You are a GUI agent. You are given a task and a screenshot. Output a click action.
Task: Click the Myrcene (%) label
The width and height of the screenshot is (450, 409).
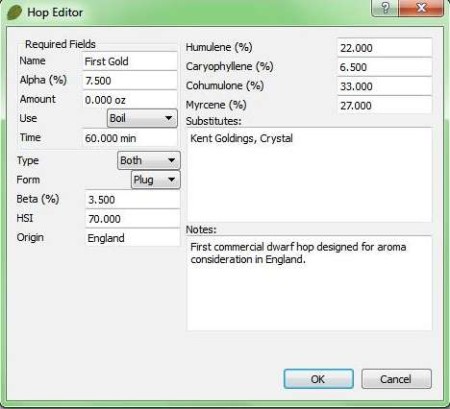(x=216, y=105)
